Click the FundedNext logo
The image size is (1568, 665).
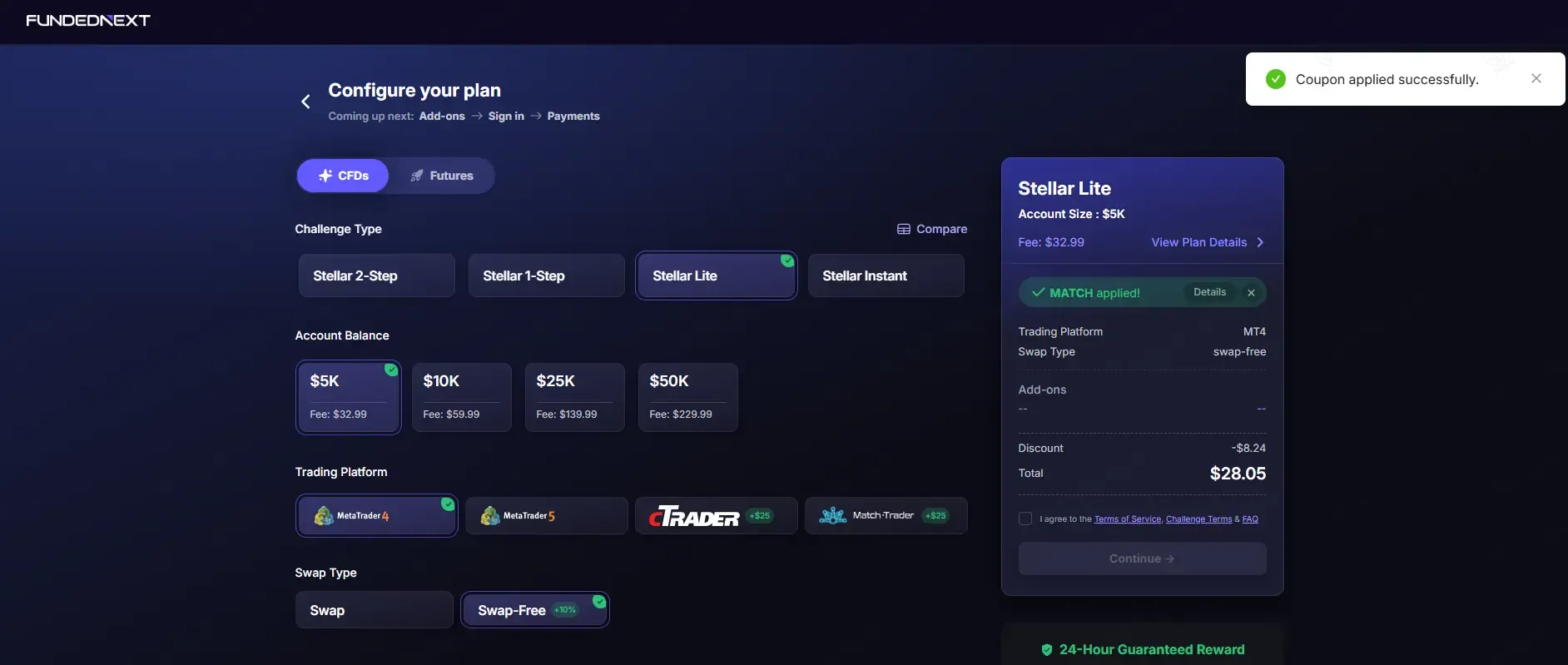[x=88, y=20]
